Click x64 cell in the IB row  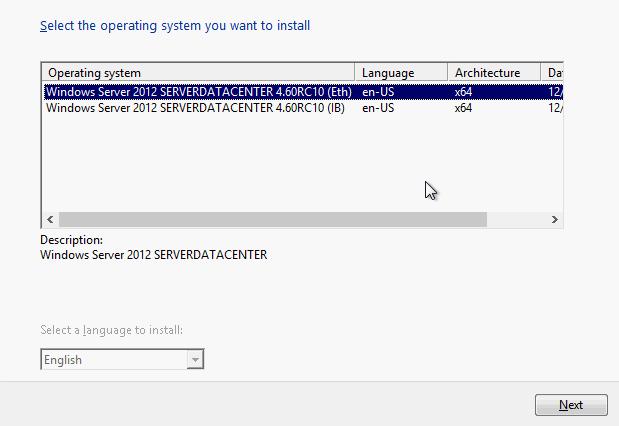pyautogui.click(x=463, y=108)
